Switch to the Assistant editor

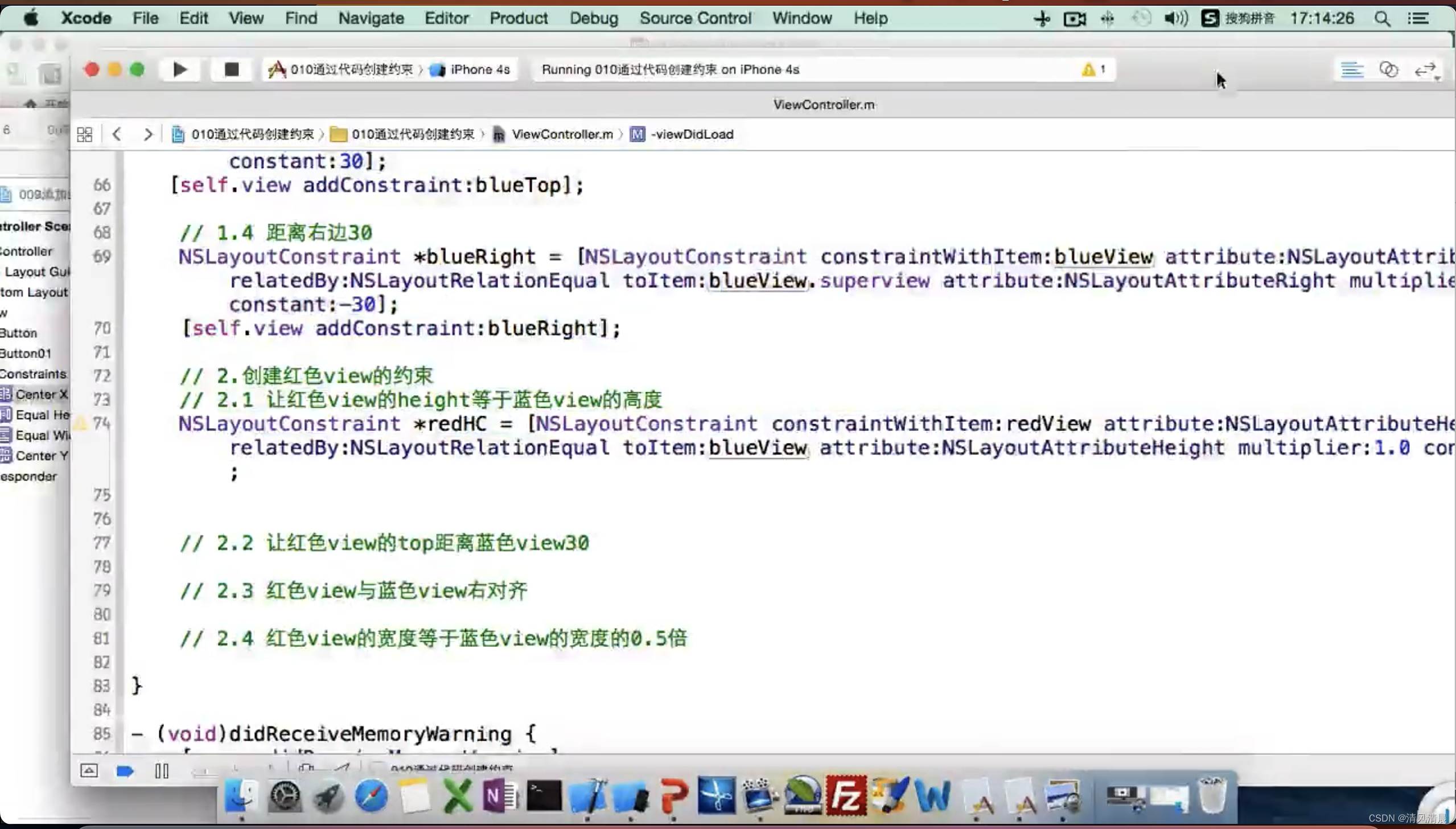pos(1388,70)
